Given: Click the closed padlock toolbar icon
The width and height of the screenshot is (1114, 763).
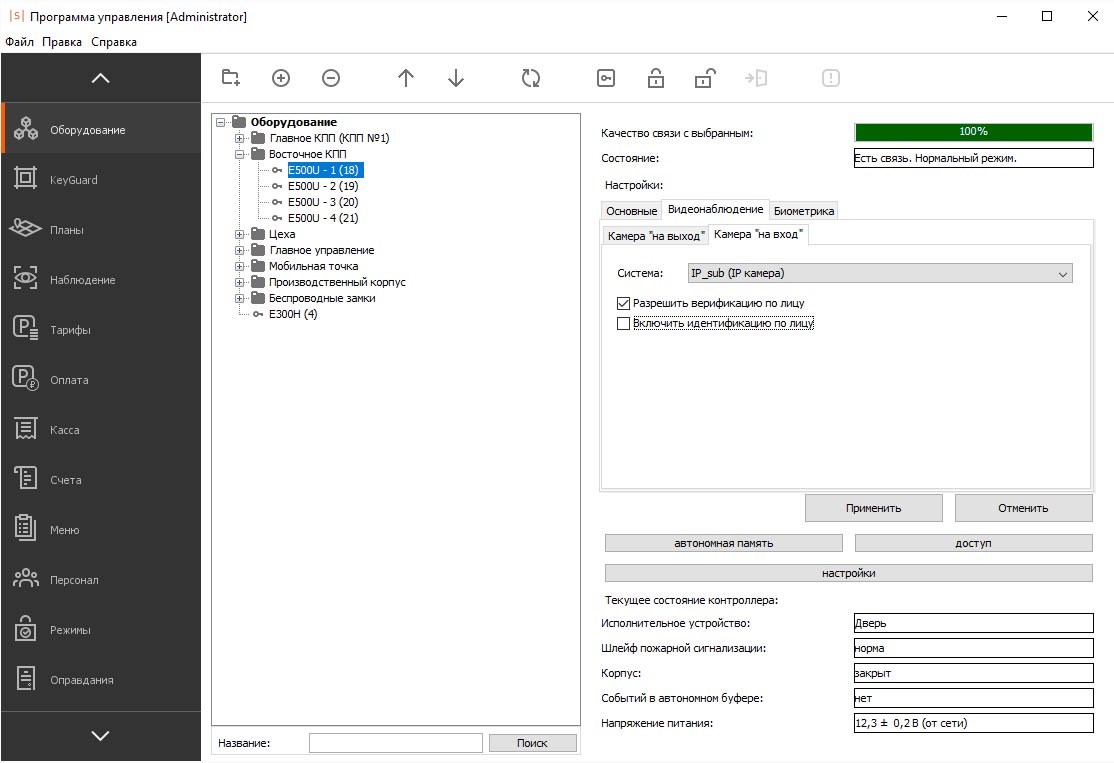Looking at the screenshot, I should coord(656,78).
